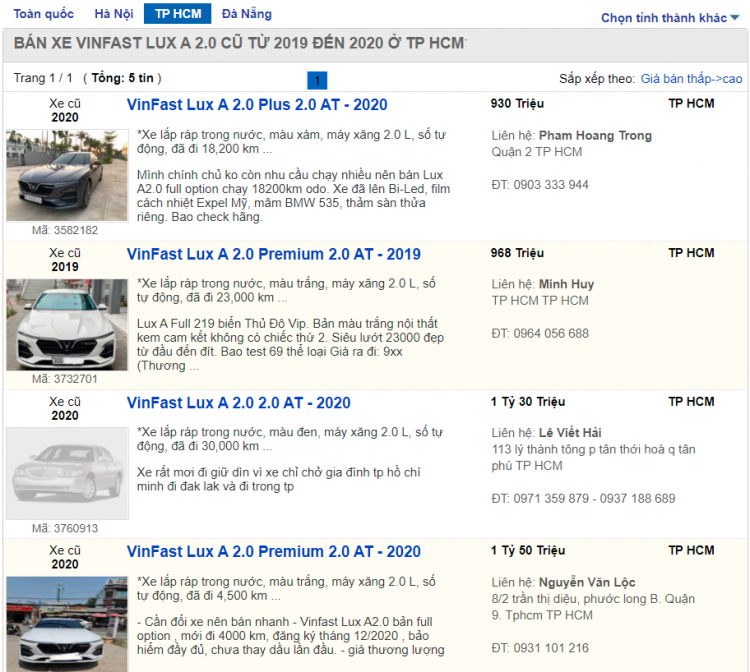Click contact name Minh Huy

566,284
